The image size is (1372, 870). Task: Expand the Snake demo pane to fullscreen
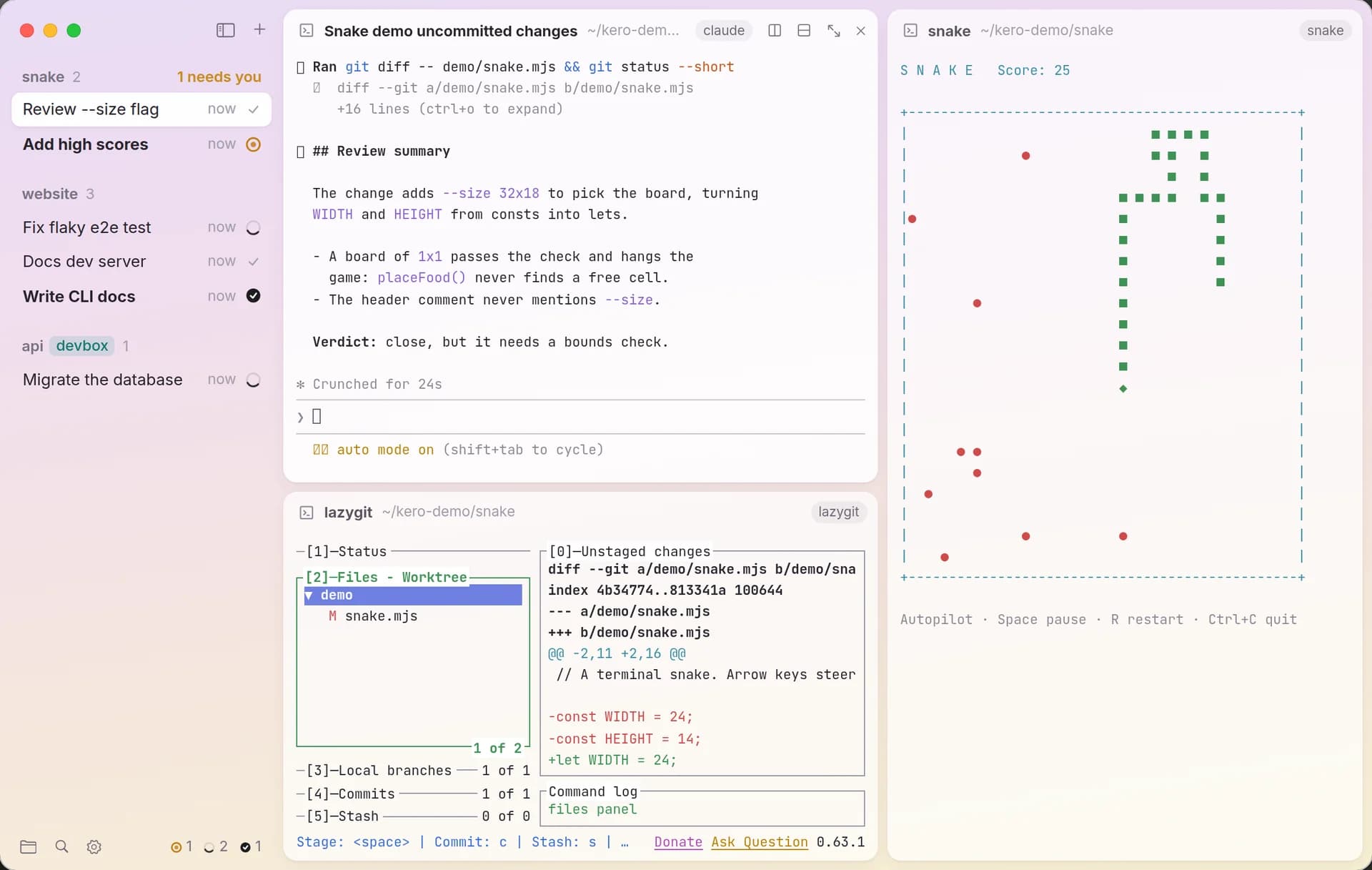[833, 31]
